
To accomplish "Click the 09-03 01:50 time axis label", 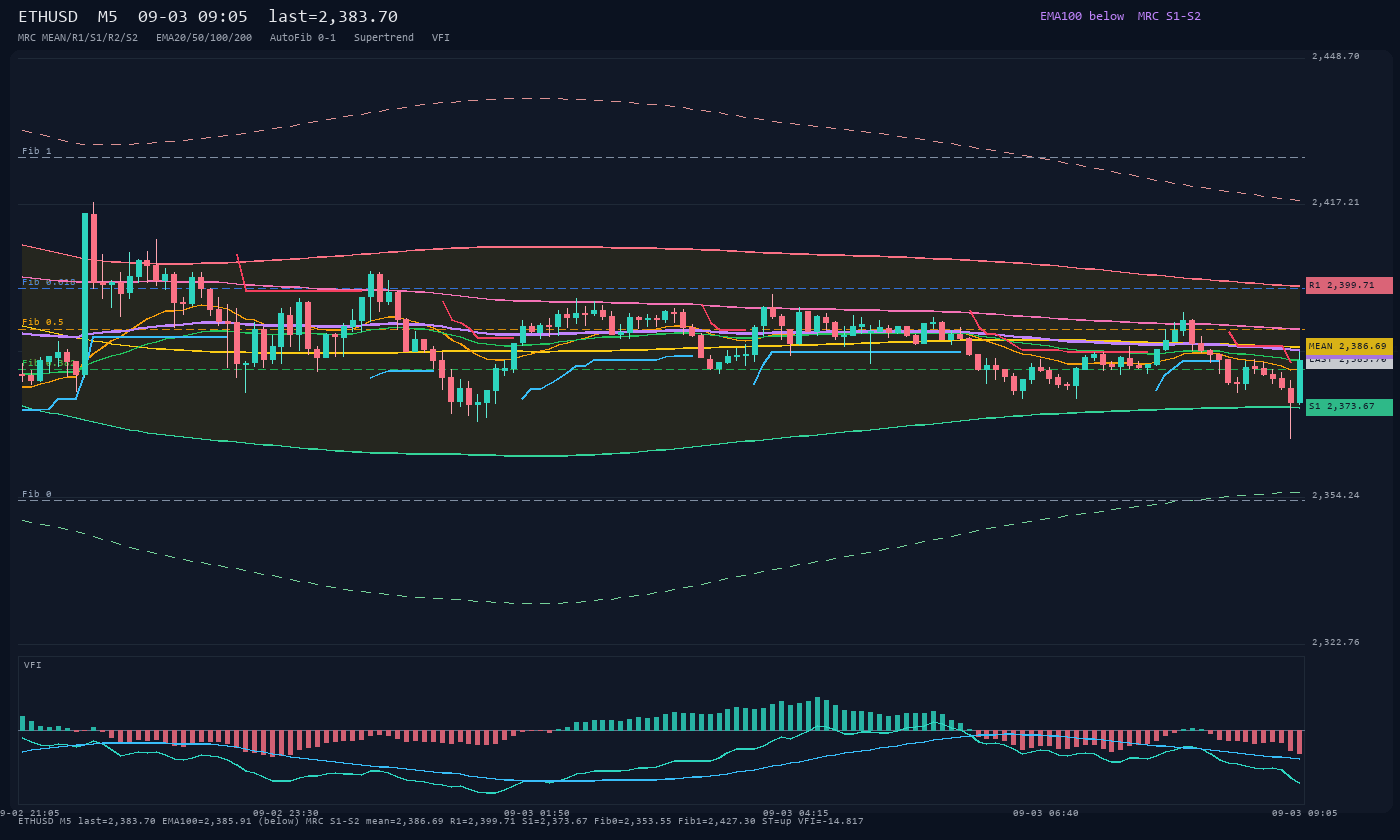I will pyautogui.click(x=537, y=813).
